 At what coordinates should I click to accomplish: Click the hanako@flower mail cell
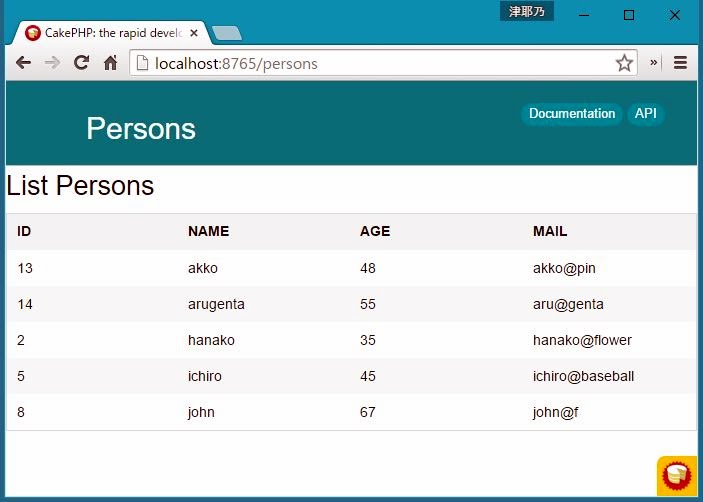[x=582, y=340]
